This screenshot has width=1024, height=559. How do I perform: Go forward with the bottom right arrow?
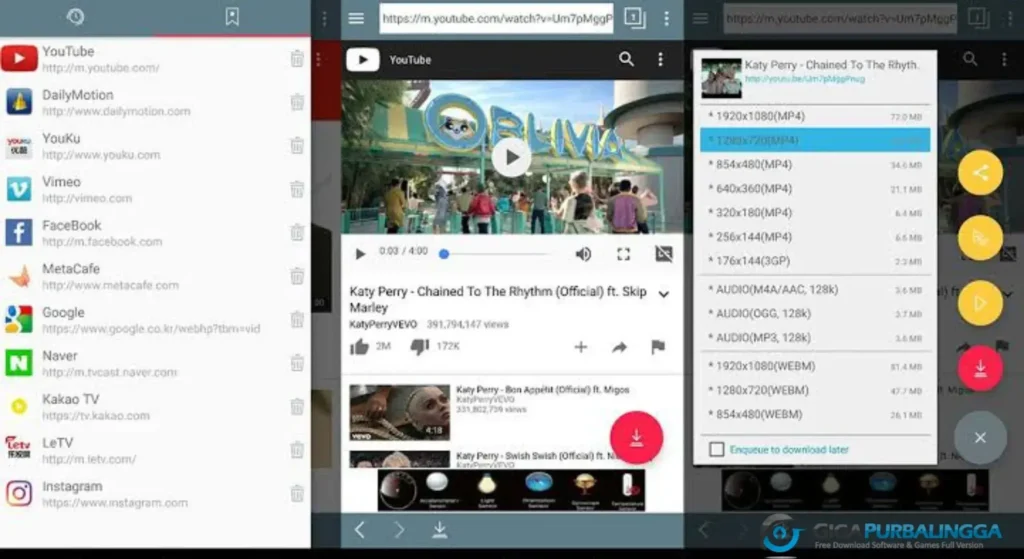(400, 530)
